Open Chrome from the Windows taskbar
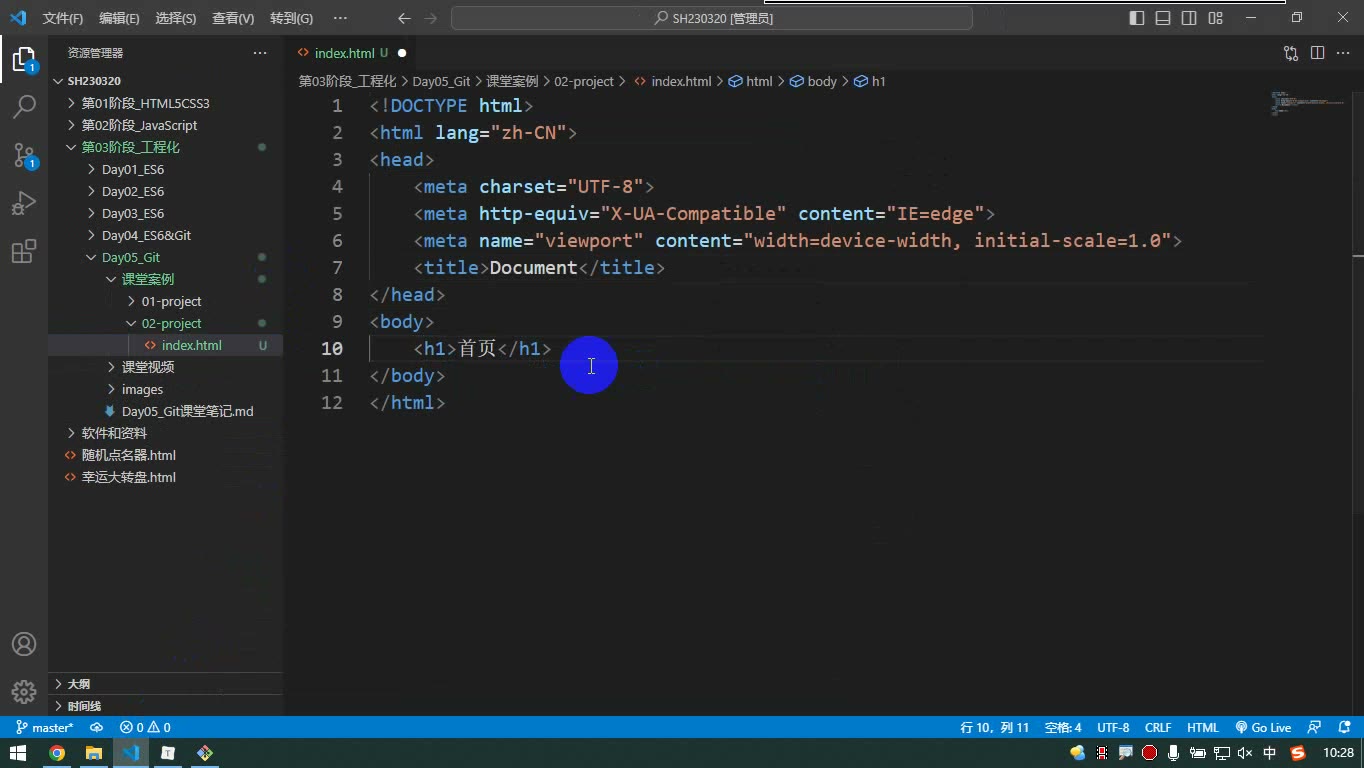The width and height of the screenshot is (1364, 768). [x=57, y=753]
